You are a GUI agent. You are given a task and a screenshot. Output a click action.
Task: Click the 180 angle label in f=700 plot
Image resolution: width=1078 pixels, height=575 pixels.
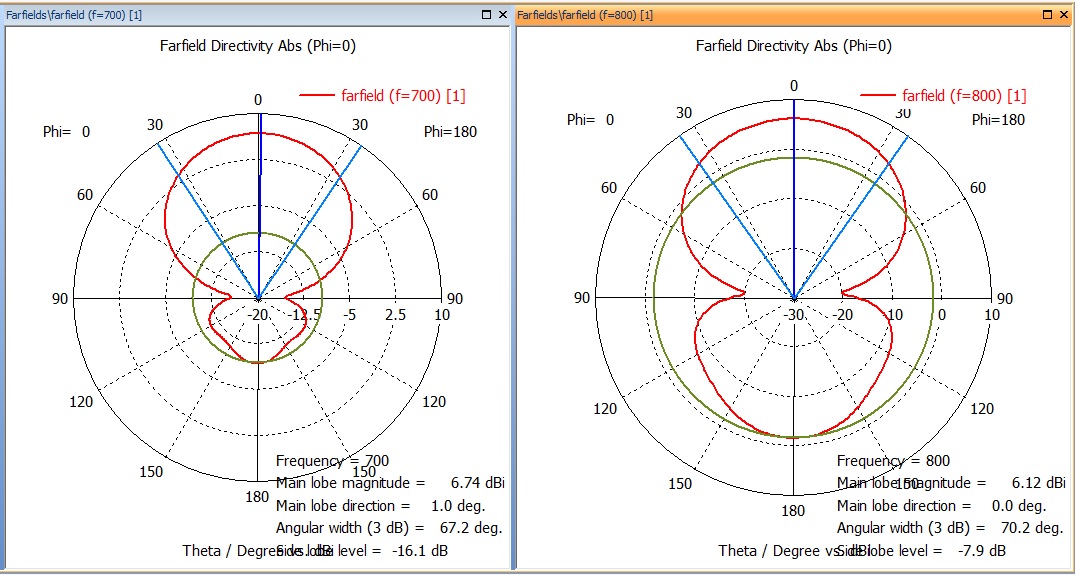(257, 497)
